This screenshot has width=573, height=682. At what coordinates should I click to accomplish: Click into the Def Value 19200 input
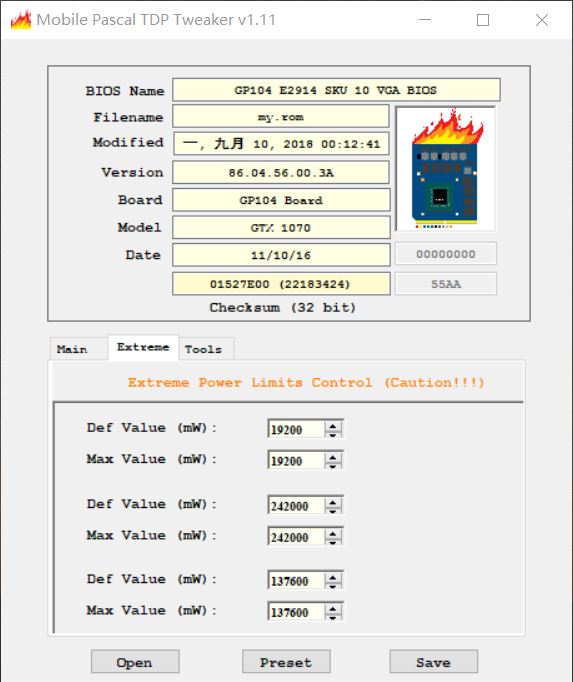296,429
